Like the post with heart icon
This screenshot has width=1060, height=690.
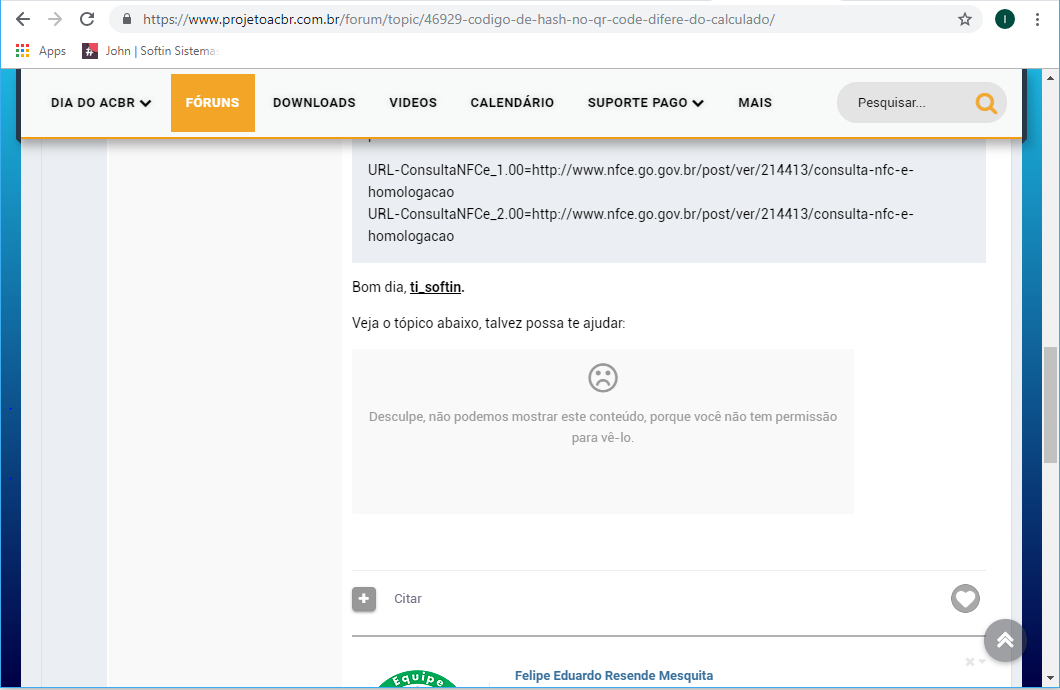pyautogui.click(x=965, y=599)
